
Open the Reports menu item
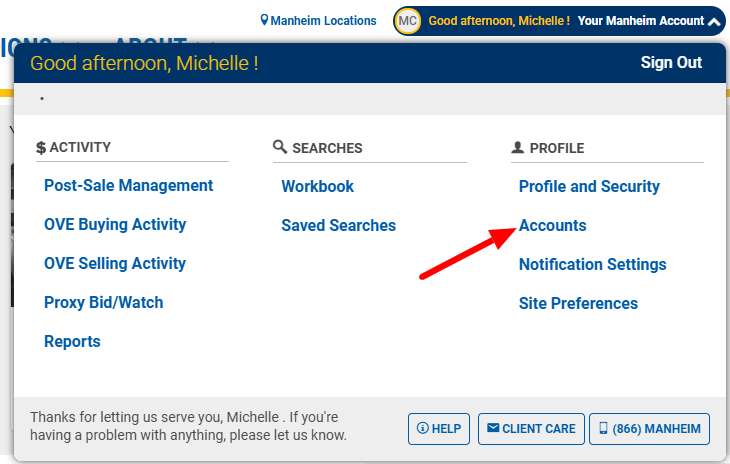tap(72, 342)
